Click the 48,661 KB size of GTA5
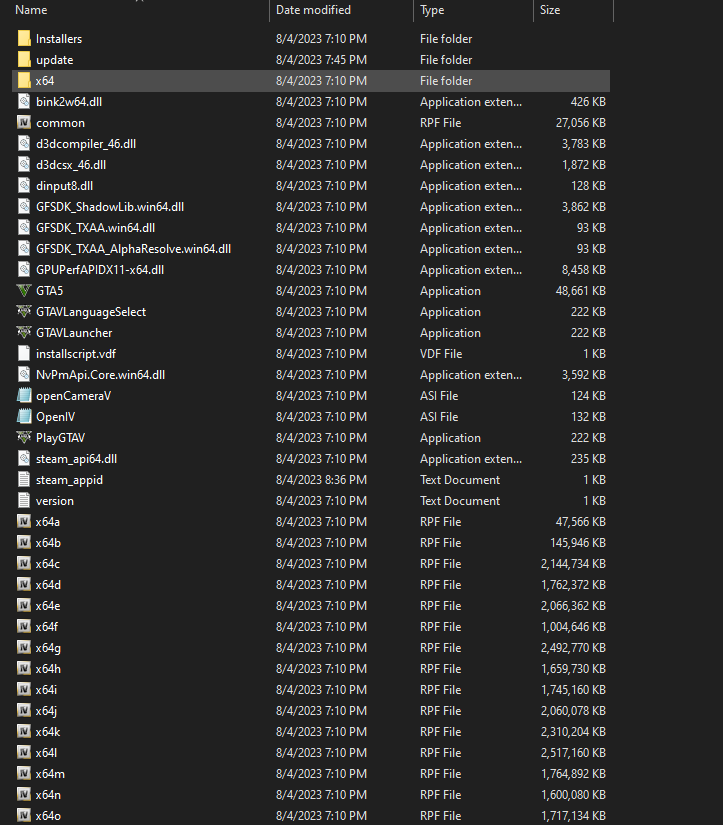This screenshot has width=723, height=825. click(x=580, y=290)
